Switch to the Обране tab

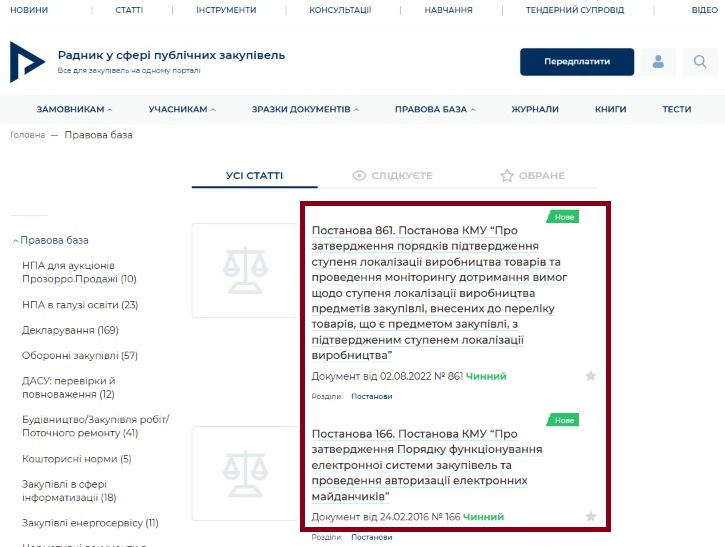(532, 176)
